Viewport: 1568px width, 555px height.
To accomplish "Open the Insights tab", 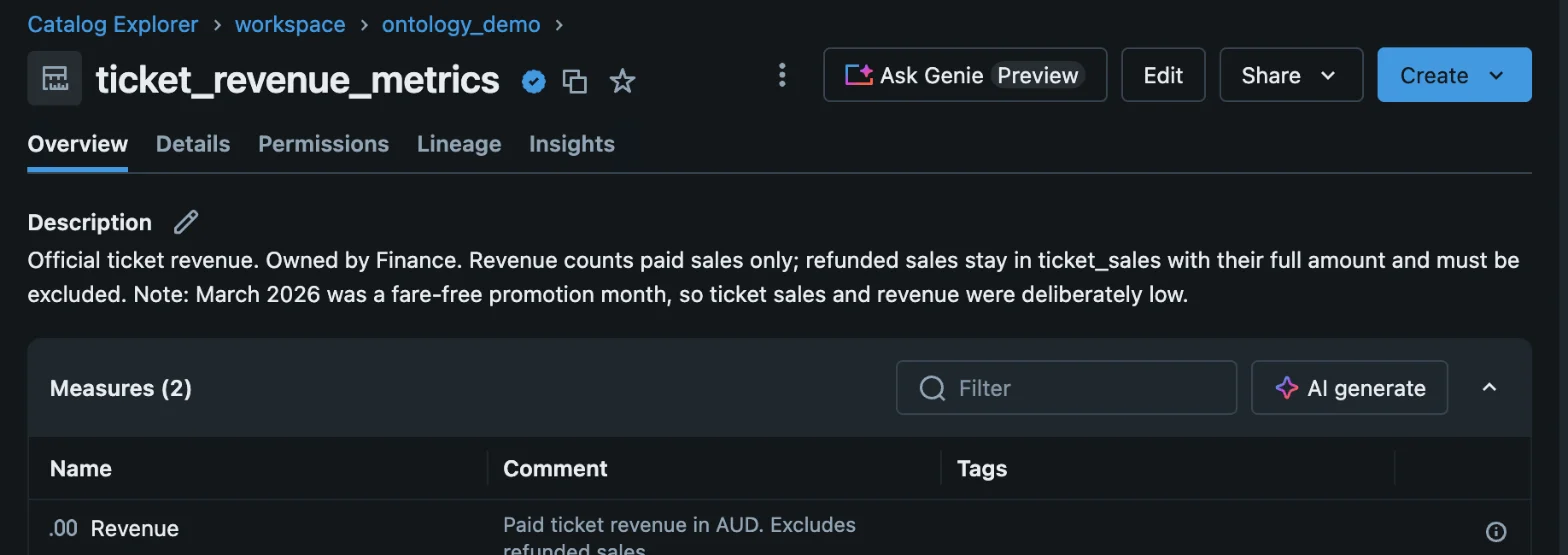I will (x=572, y=144).
